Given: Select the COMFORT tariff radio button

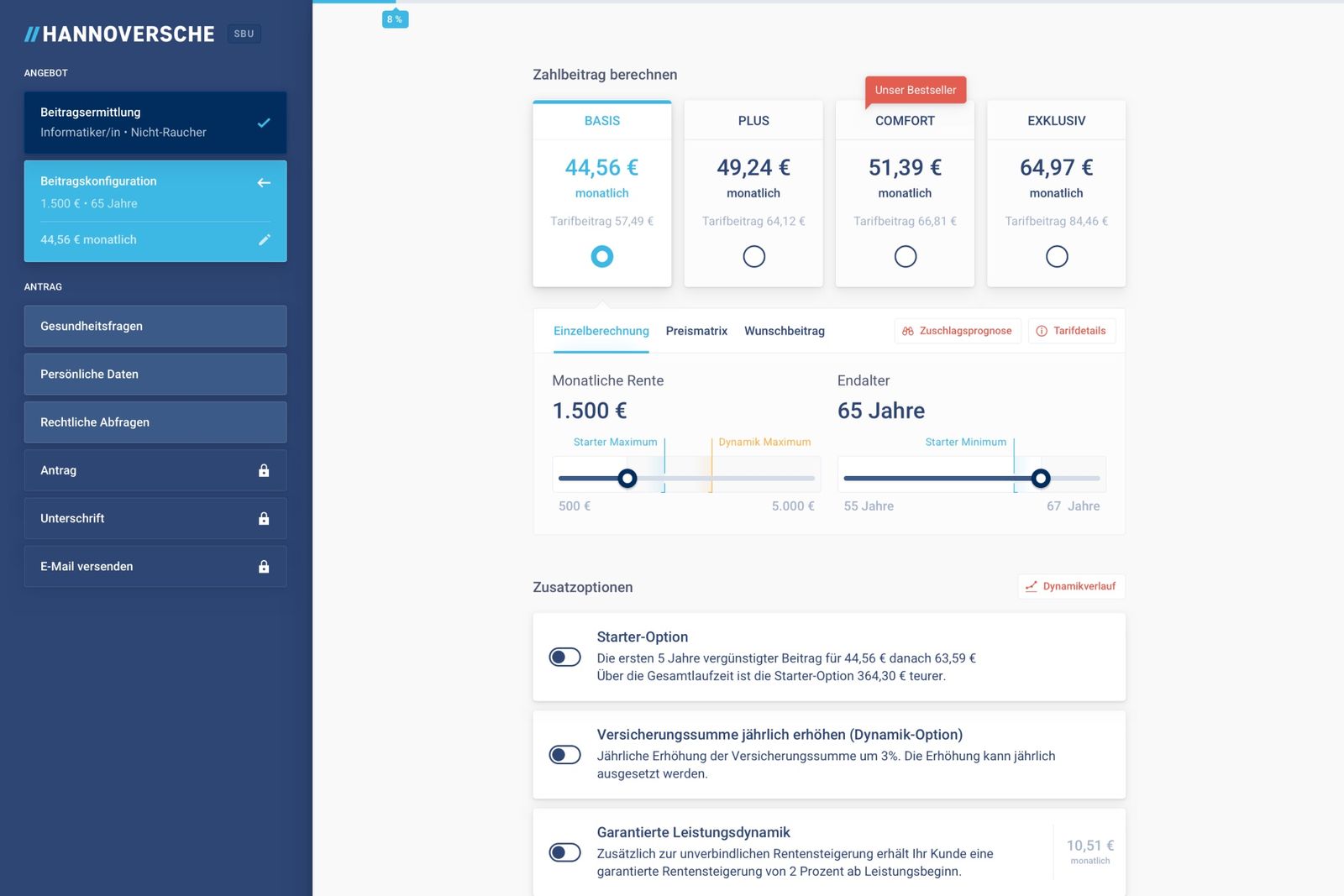Looking at the screenshot, I should click(905, 256).
